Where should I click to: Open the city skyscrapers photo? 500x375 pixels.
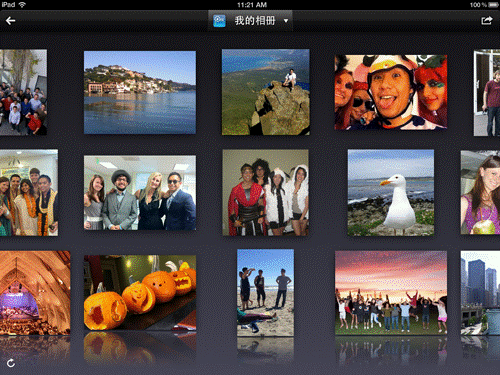pyautogui.click(x=480, y=293)
